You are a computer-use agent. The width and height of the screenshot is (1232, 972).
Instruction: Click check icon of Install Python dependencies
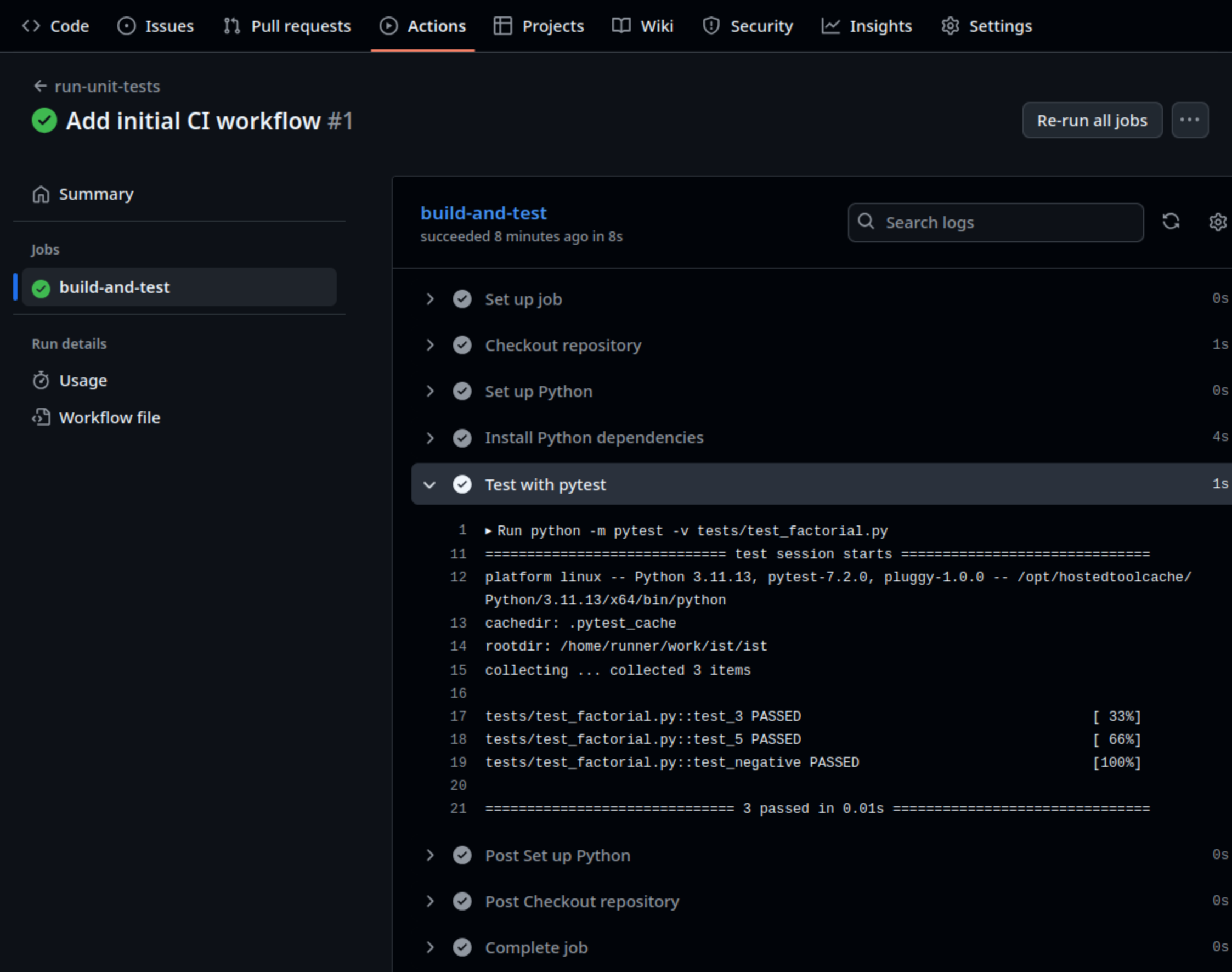click(462, 438)
